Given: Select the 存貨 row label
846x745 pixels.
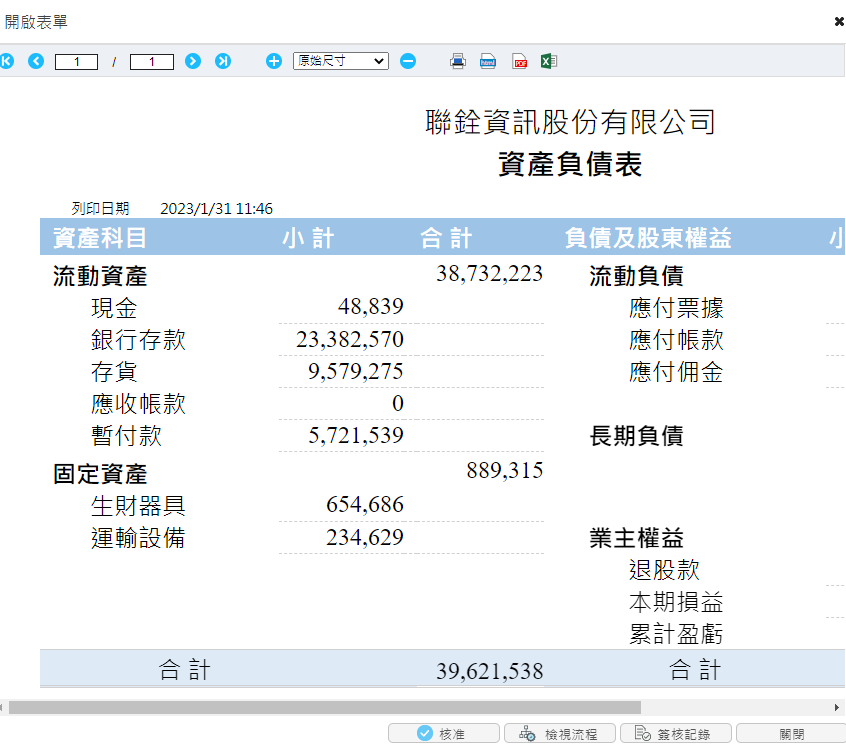Looking at the screenshot, I should 114,372.
